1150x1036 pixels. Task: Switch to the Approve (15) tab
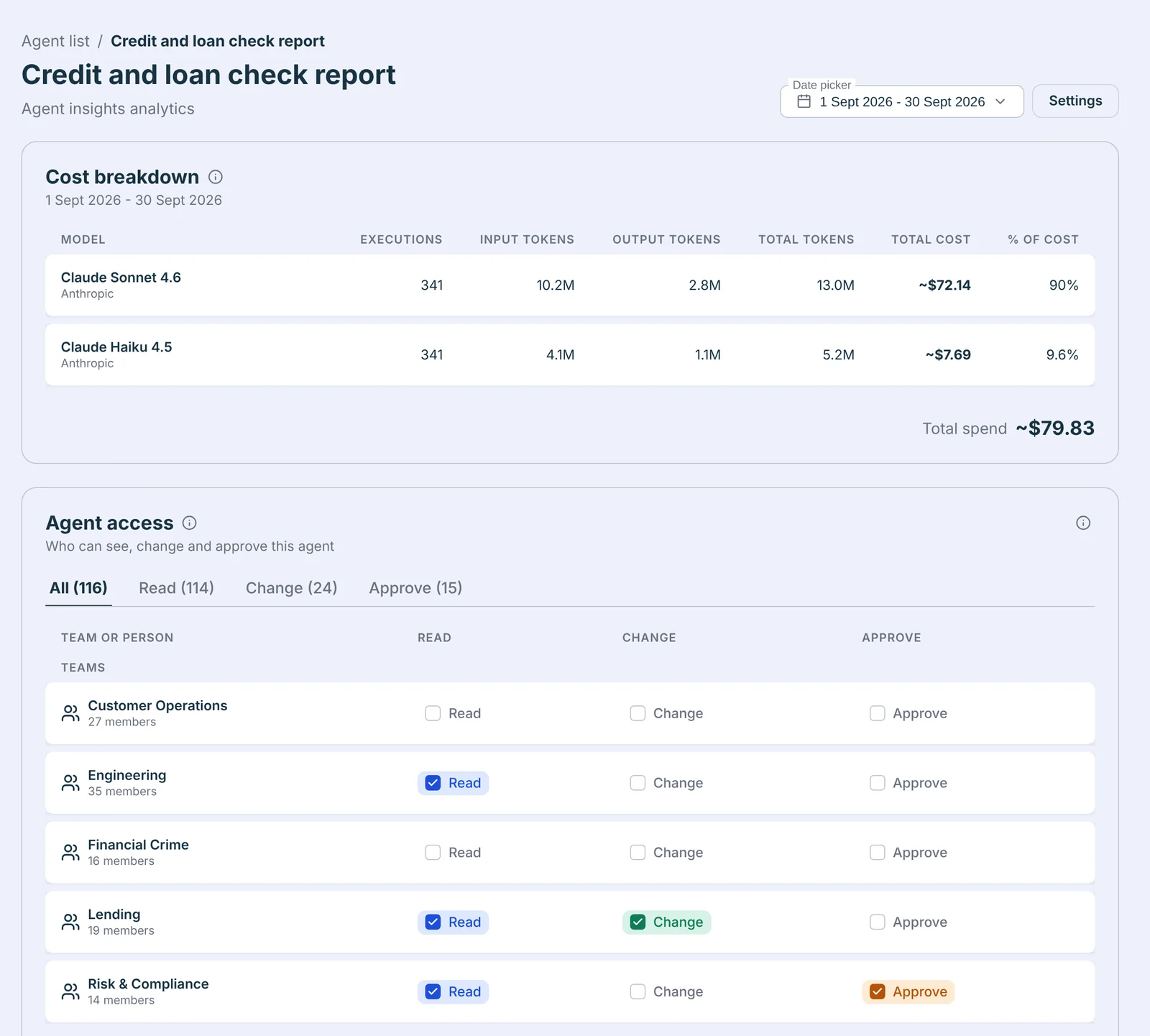pos(415,588)
